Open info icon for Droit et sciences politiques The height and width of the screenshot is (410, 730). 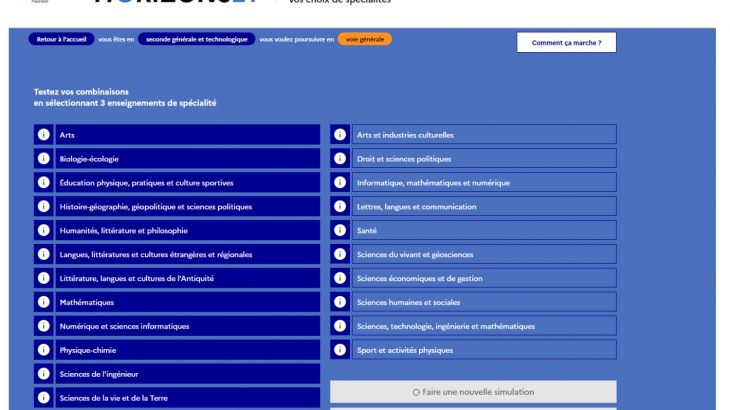coord(340,159)
